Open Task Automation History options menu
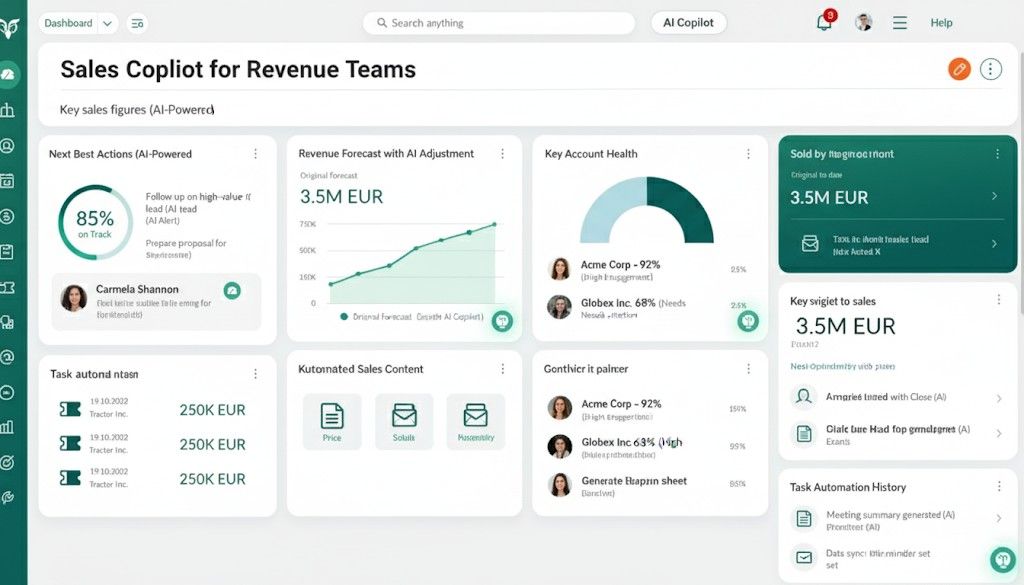 tap(998, 487)
